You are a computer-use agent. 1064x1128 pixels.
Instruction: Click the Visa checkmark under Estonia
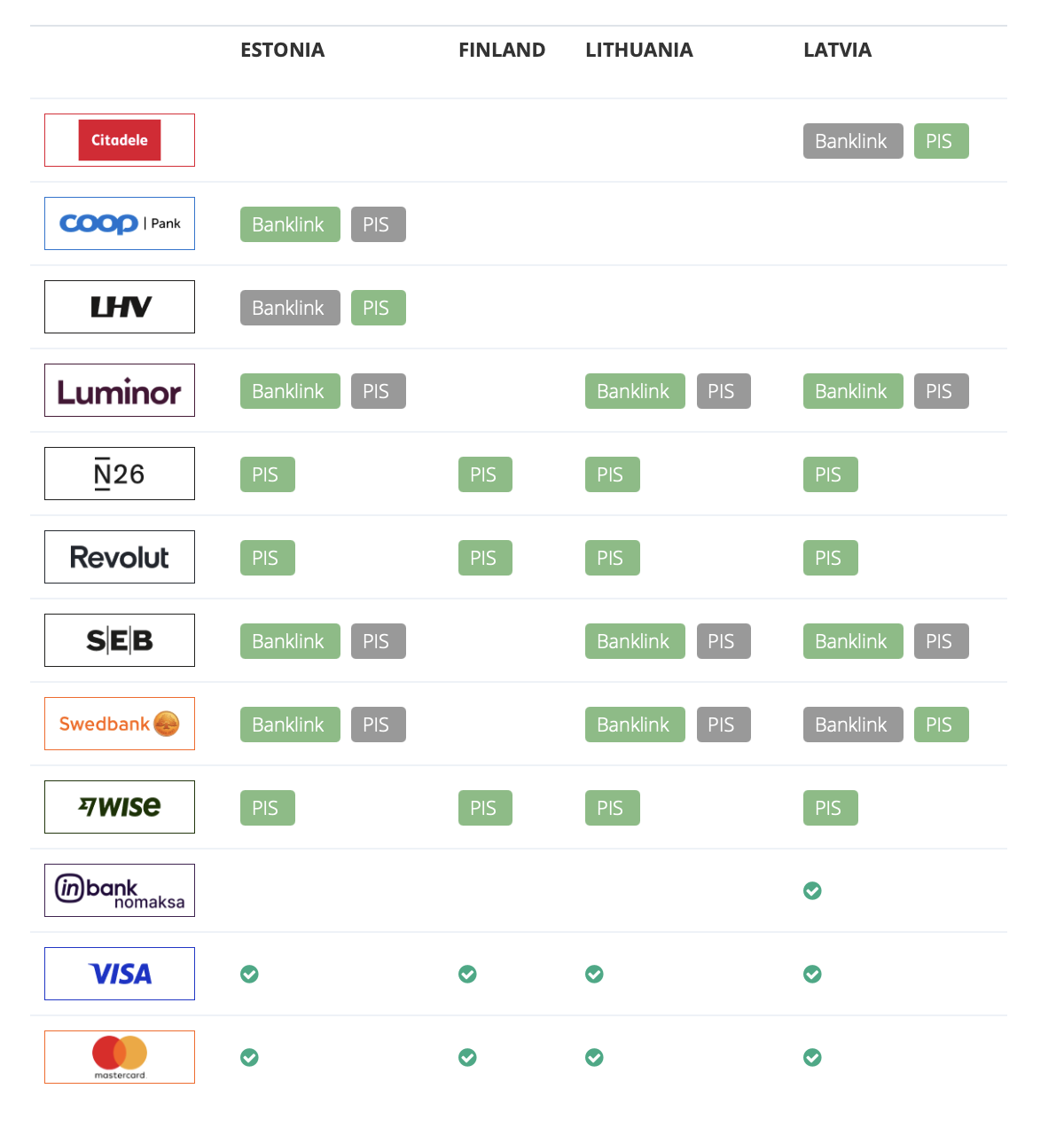pos(250,974)
